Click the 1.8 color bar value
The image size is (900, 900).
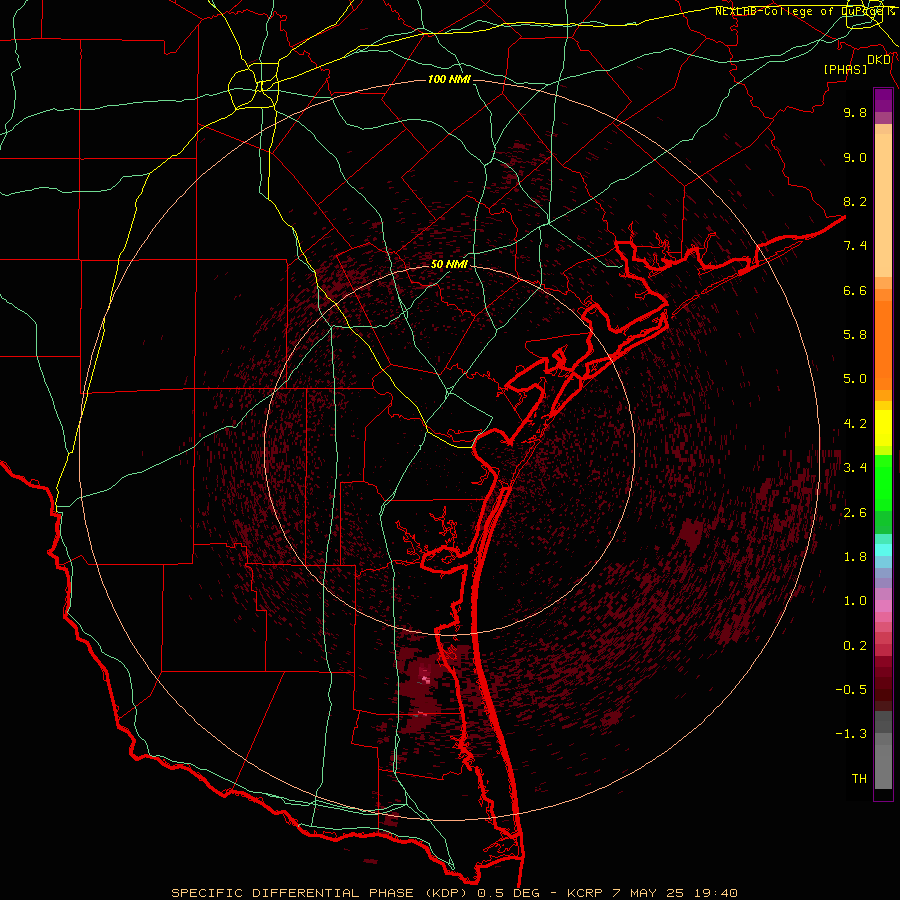(855, 557)
